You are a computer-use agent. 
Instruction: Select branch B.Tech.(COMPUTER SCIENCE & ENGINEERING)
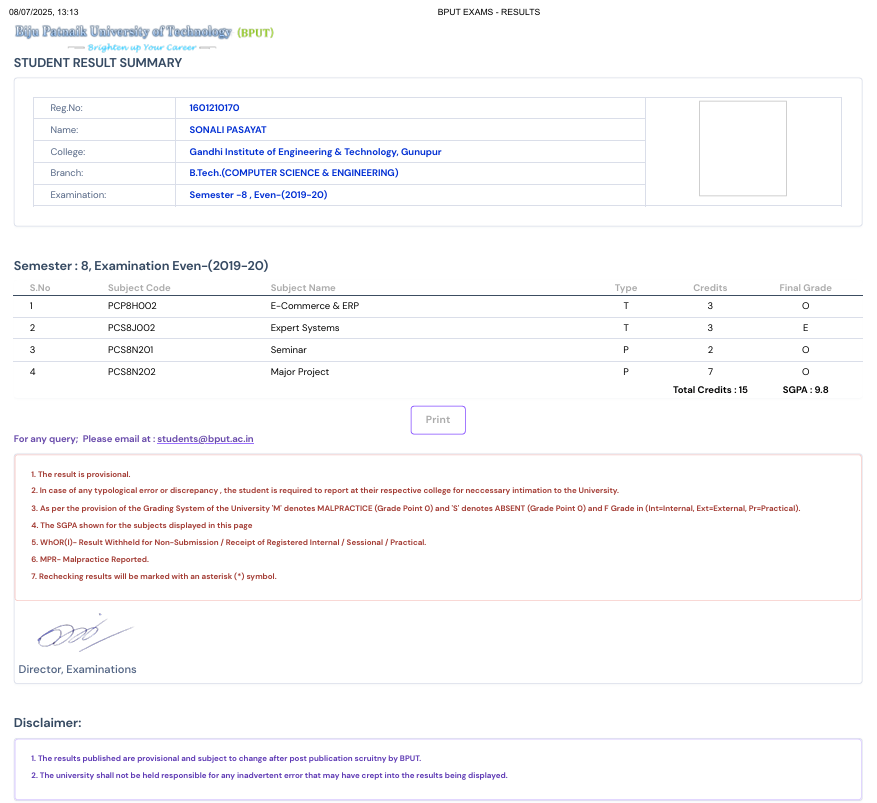point(294,173)
